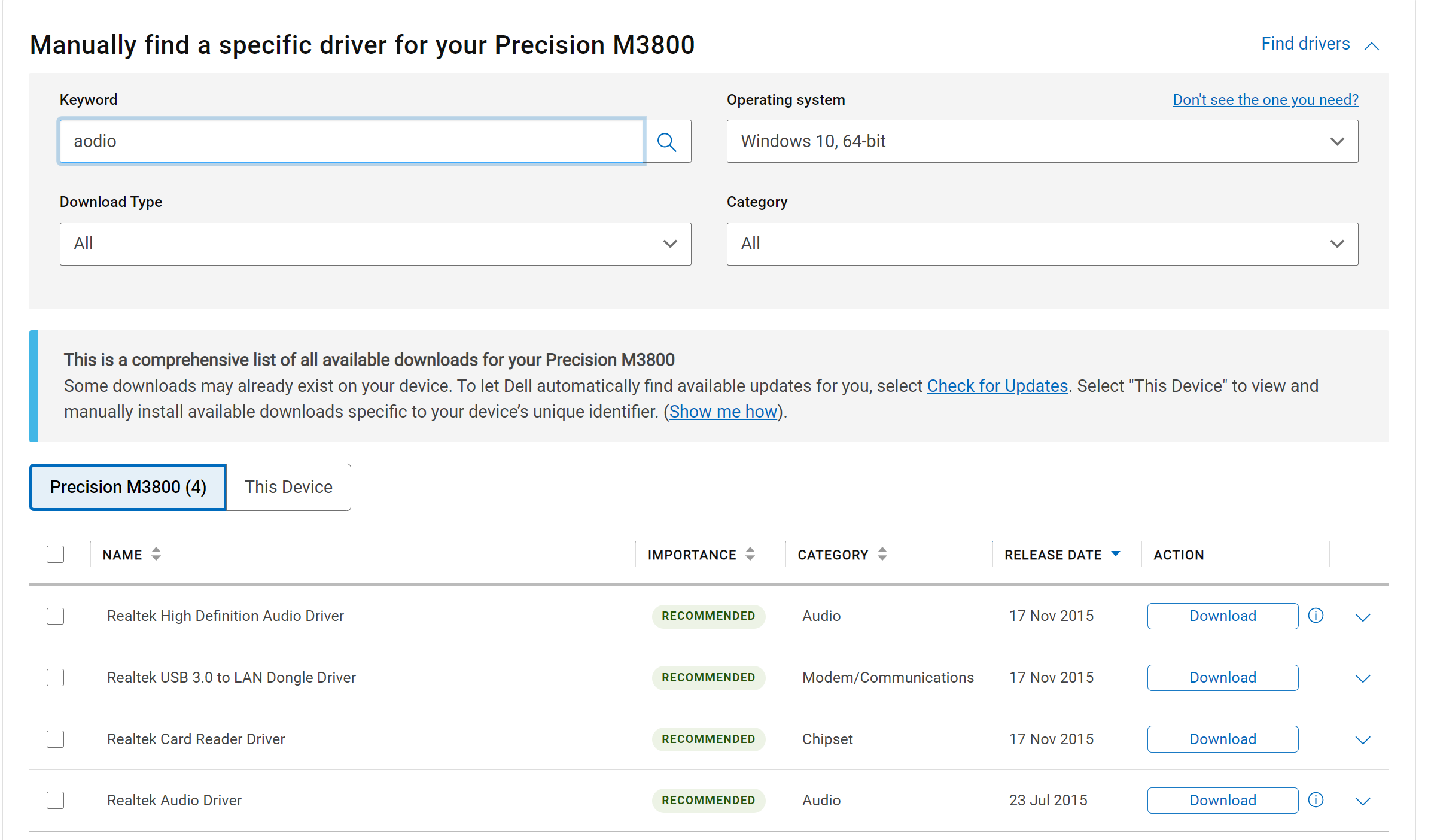Sort by Release Date arrow

coord(1116,554)
